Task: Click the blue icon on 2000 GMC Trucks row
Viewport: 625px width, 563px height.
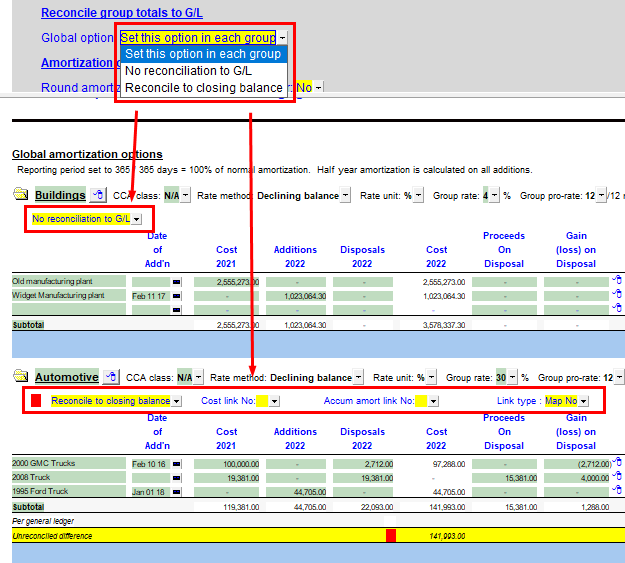Action: [617, 463]
